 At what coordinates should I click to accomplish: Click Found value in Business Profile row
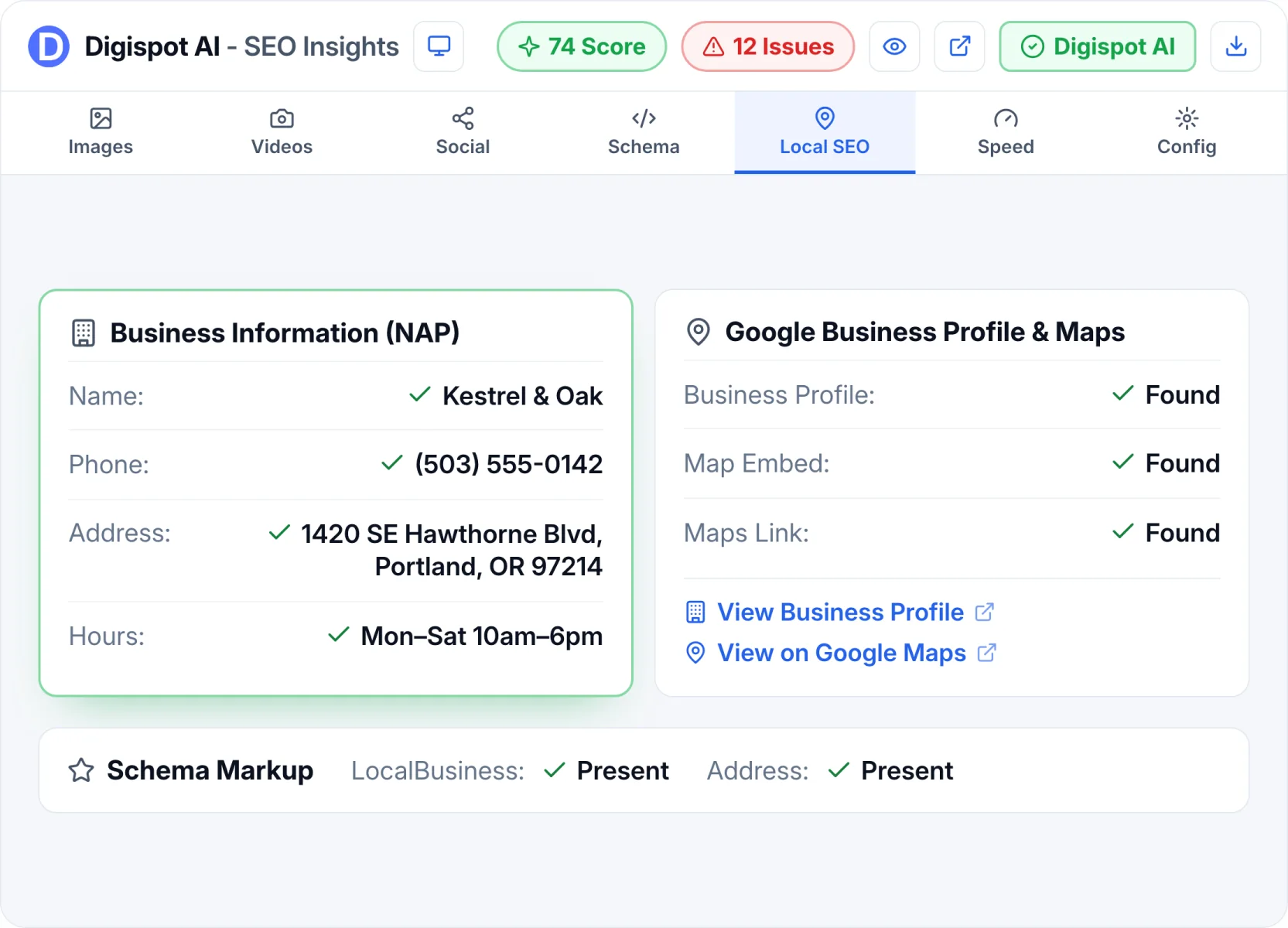pos(1182,395)
